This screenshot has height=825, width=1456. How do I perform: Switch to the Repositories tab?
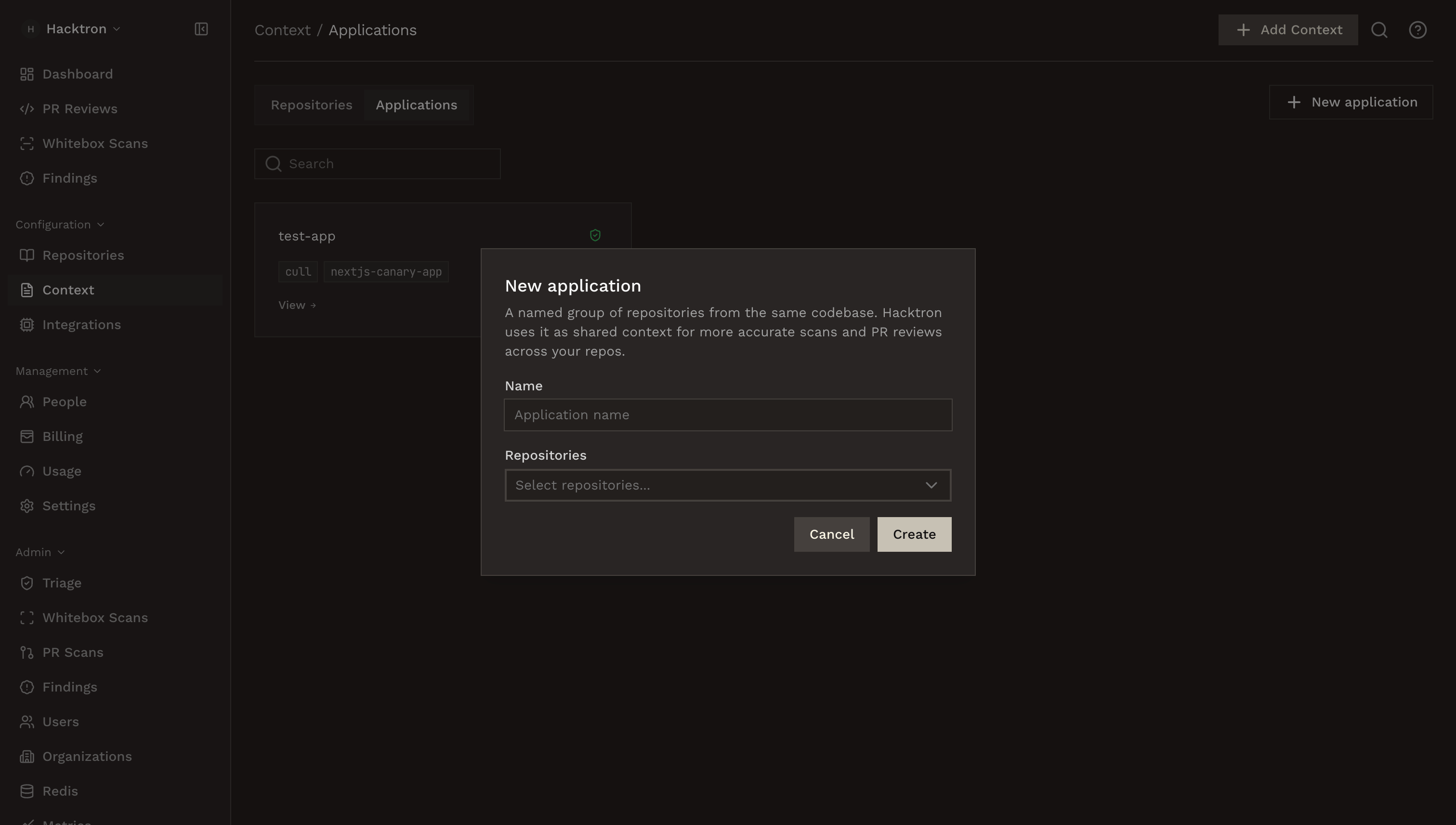pyautogui.click(x=311, y=105)
